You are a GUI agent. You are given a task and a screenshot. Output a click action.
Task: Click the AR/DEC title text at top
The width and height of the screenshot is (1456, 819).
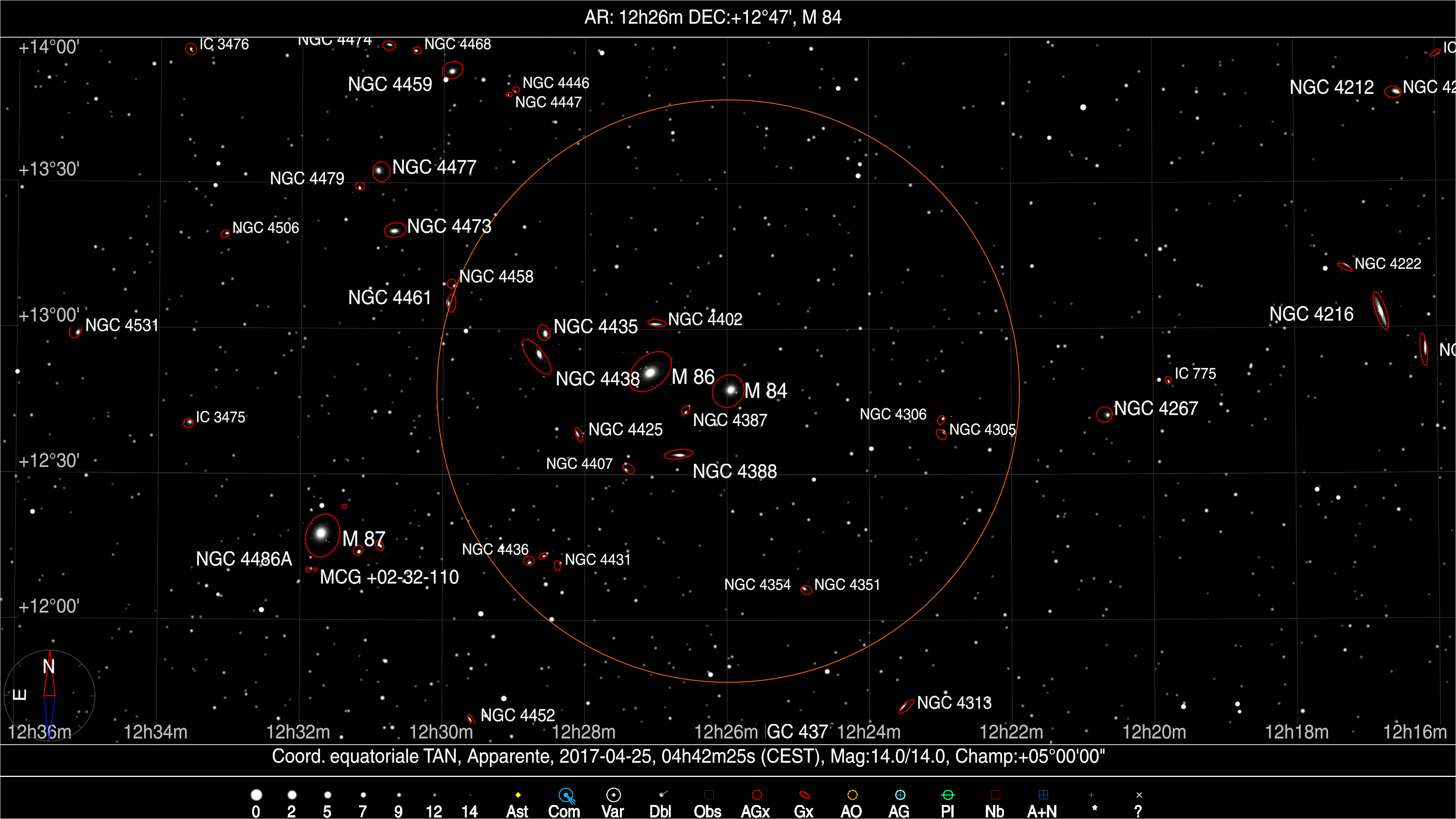[x=713, y=17]
